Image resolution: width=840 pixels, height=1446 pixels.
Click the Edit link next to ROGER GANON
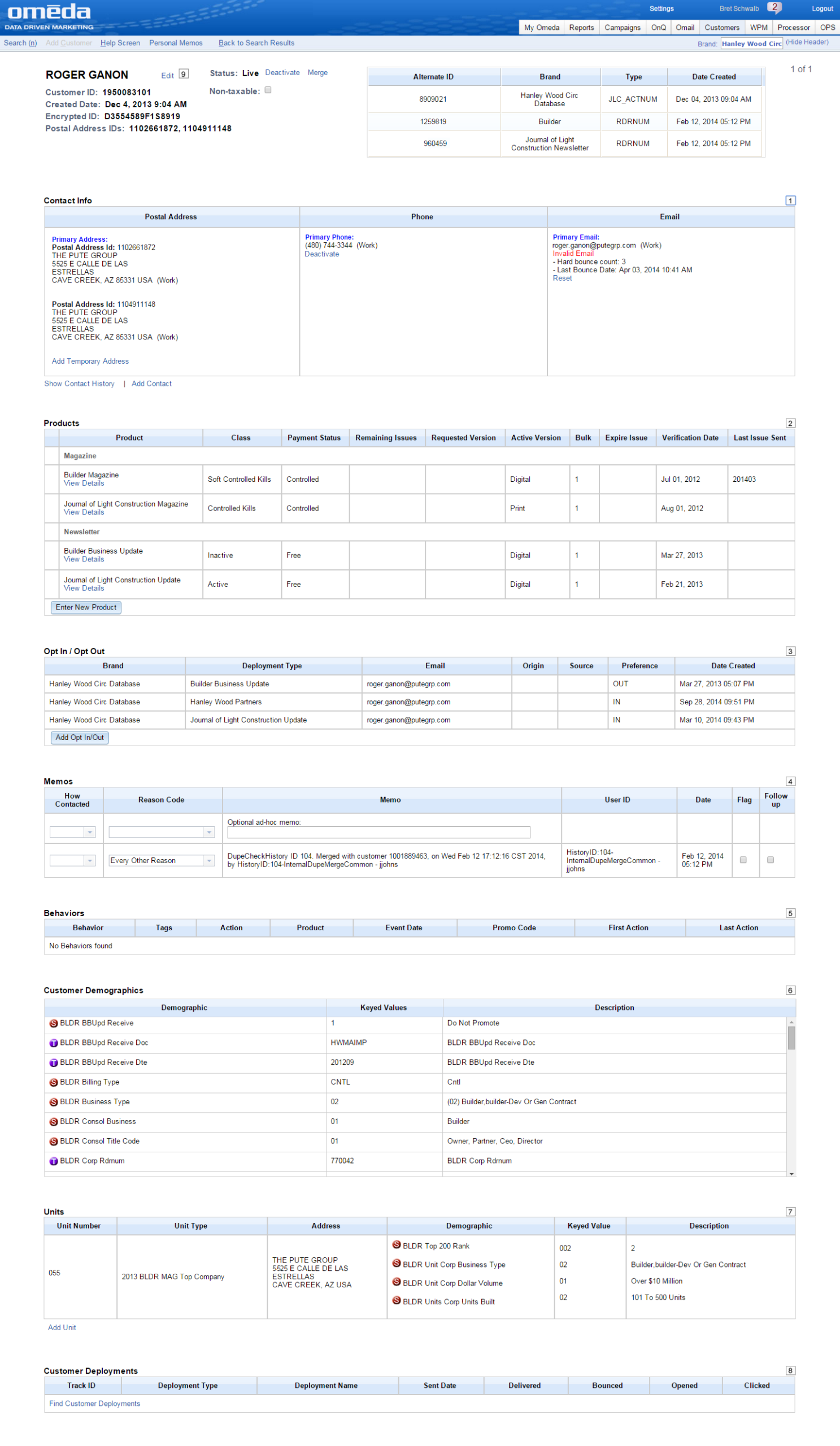click(168, 76)
